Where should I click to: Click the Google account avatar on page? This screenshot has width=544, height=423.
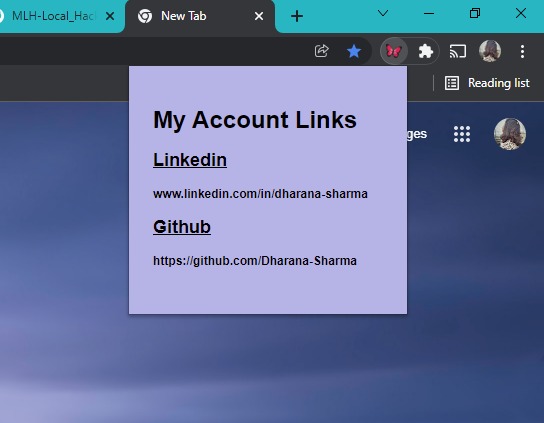point(510,134)
